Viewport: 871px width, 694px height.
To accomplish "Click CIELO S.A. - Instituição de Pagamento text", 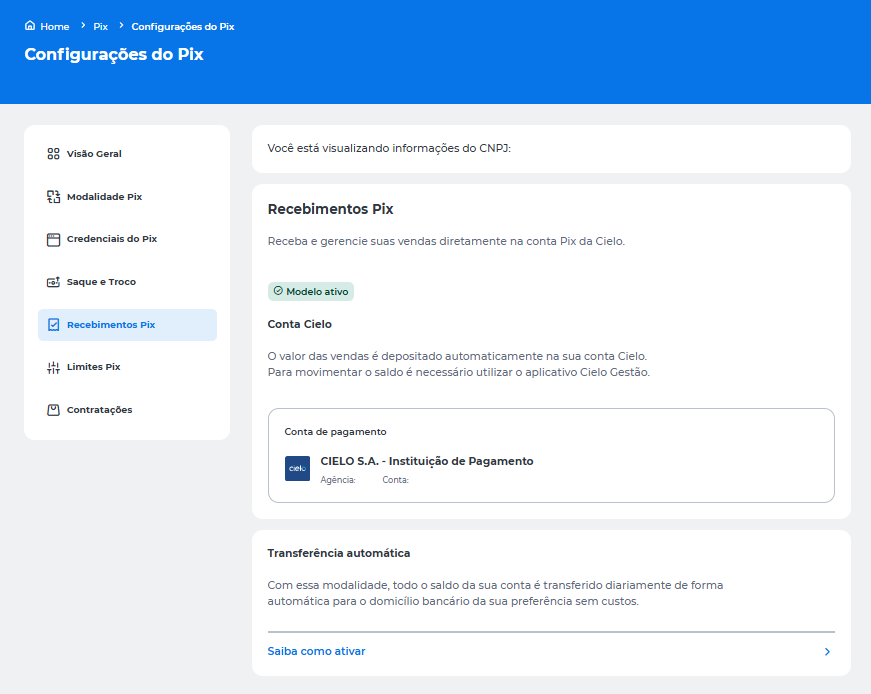I will 427,461.
